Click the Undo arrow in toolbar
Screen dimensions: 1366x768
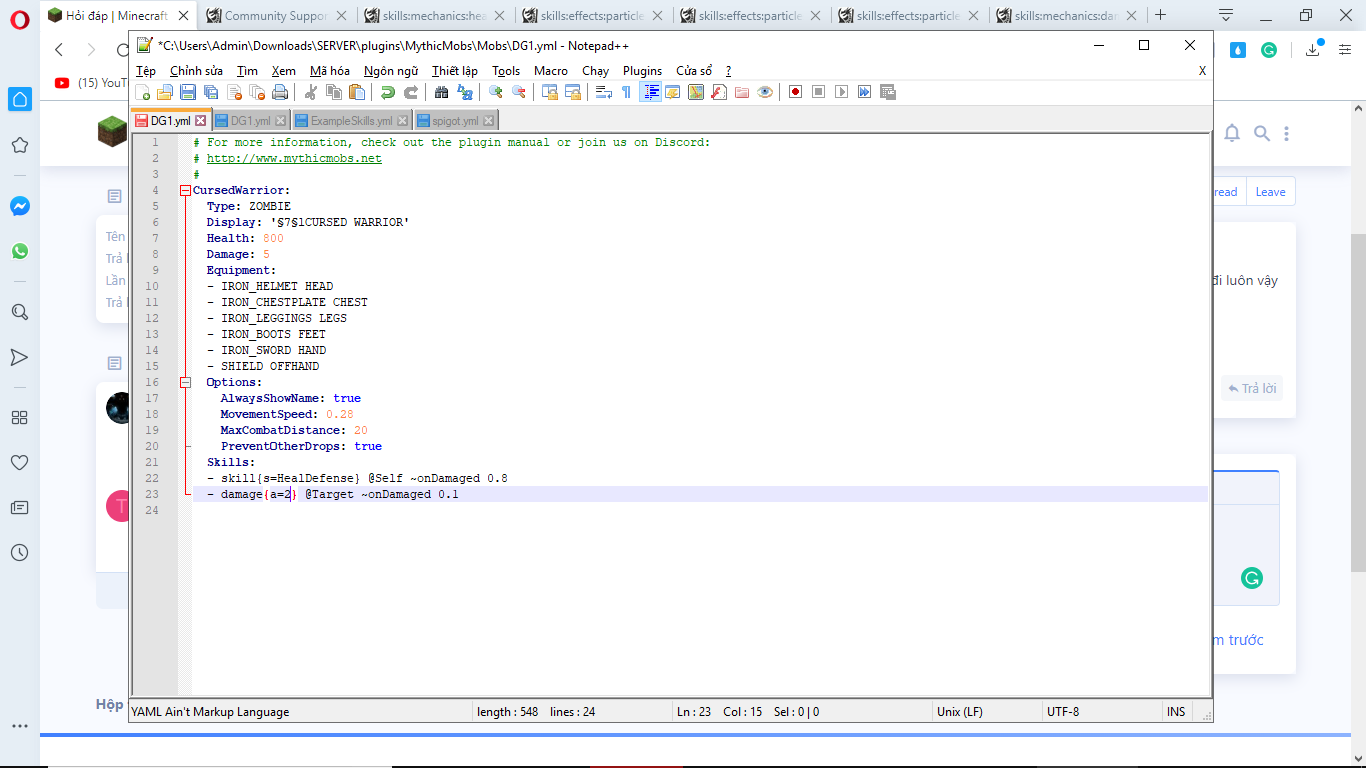[387, 92]
